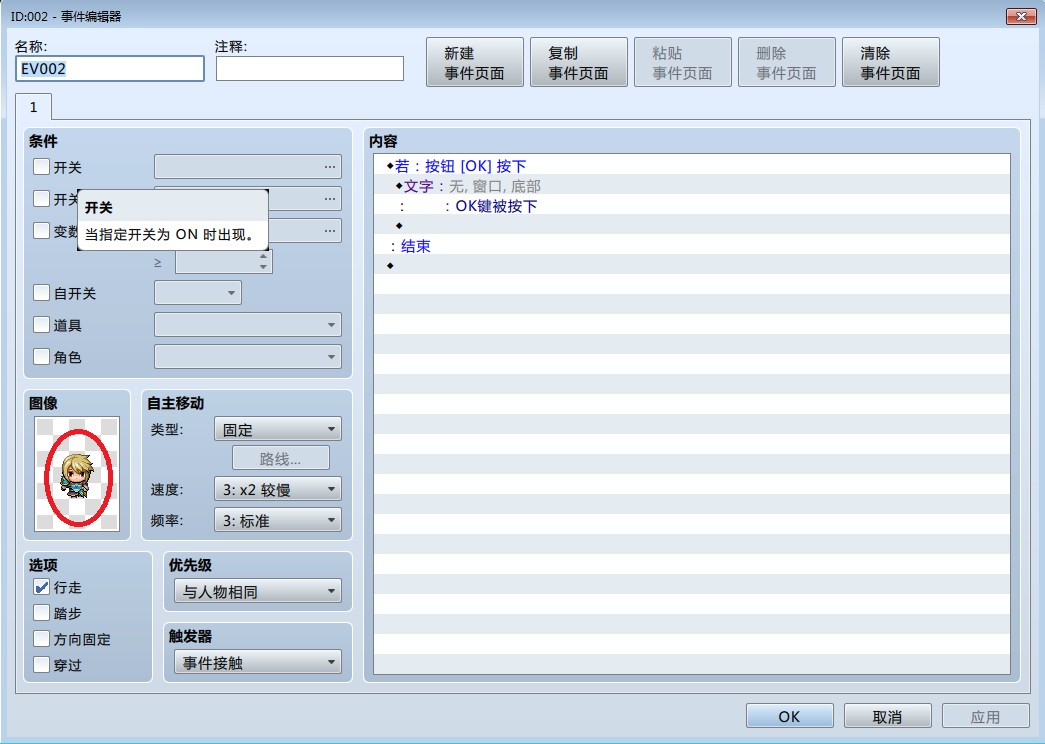This screenshot has width=1045, height=744.
Task: Close the 事件编辑器 window
Action: (x=1021, y=16)
